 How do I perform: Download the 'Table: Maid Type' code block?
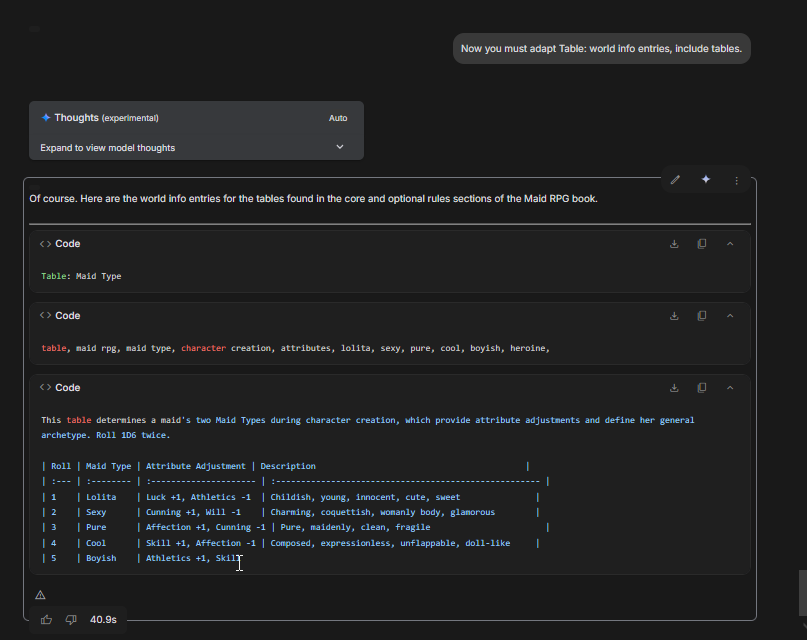tap(674, 244)
